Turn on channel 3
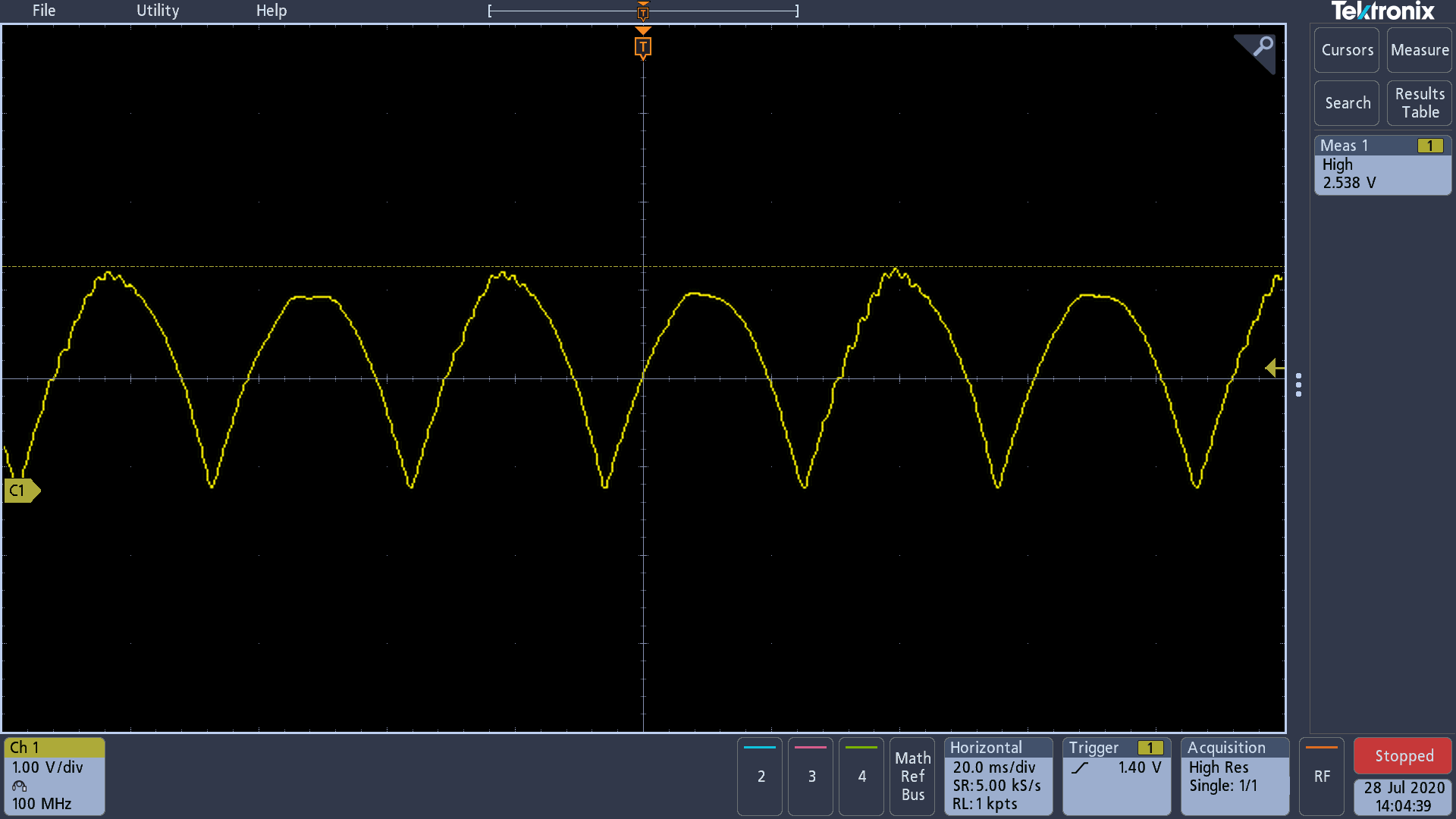This screenshot has height=819, width=1456. 811,776
